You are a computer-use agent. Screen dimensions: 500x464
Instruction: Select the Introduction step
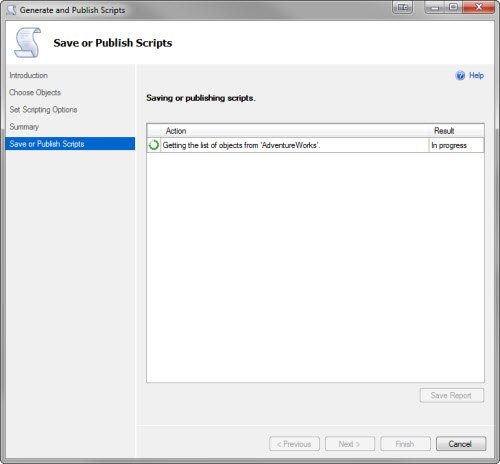click(29, 75)
